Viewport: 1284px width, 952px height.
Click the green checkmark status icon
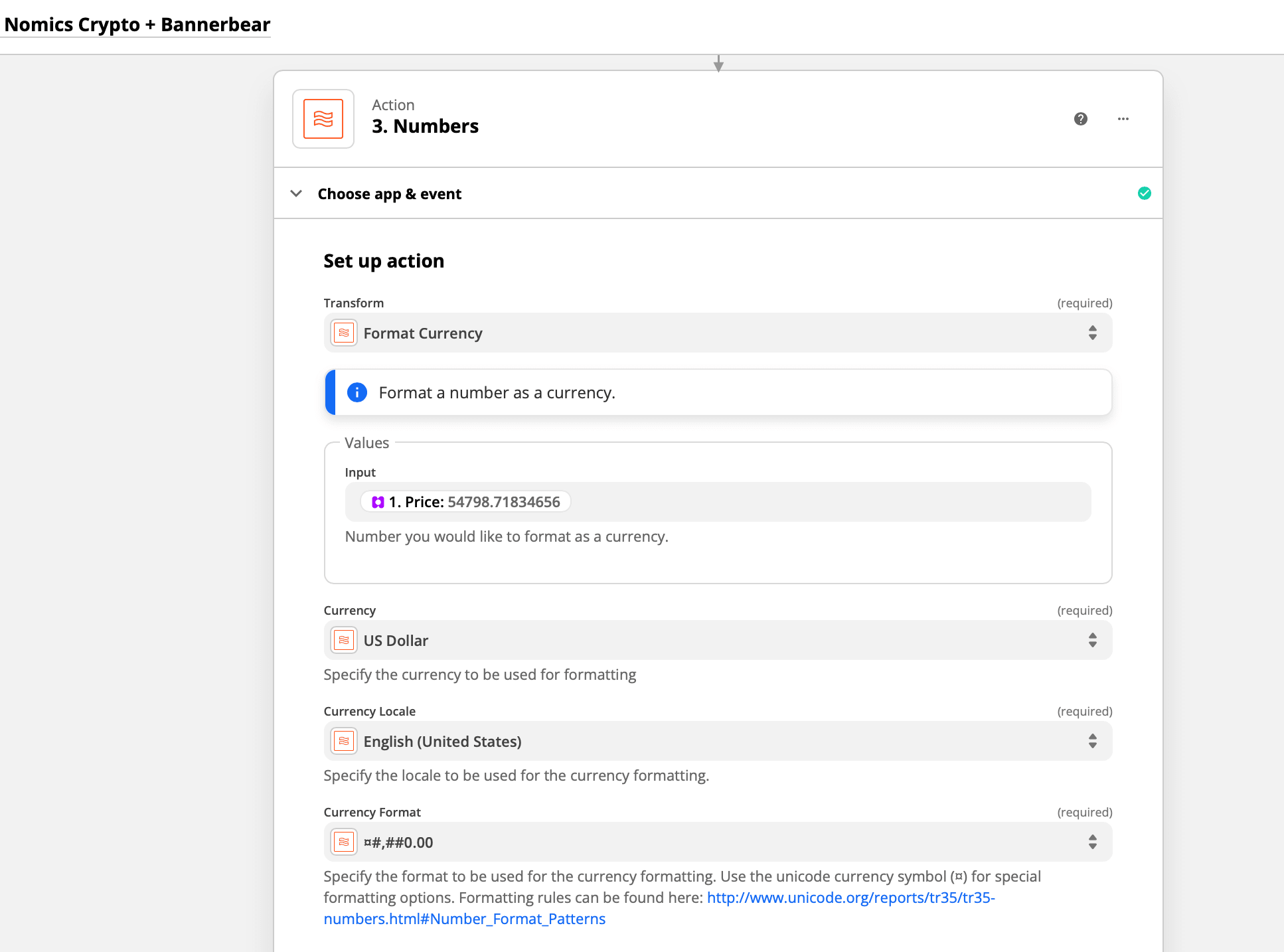click(x=1145, y=193)
